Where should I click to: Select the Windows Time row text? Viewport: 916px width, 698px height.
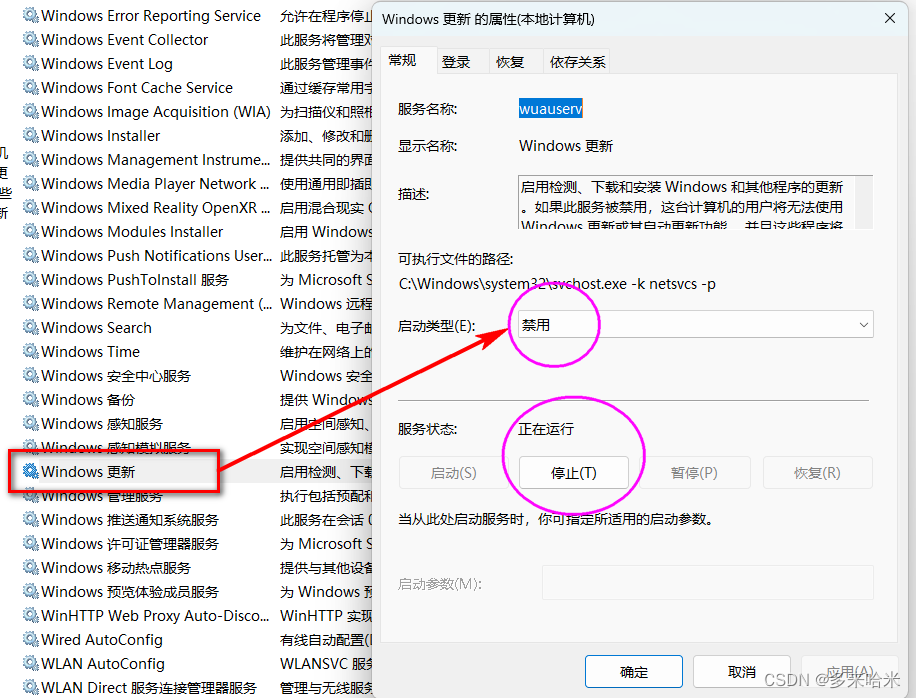(91, 352)
